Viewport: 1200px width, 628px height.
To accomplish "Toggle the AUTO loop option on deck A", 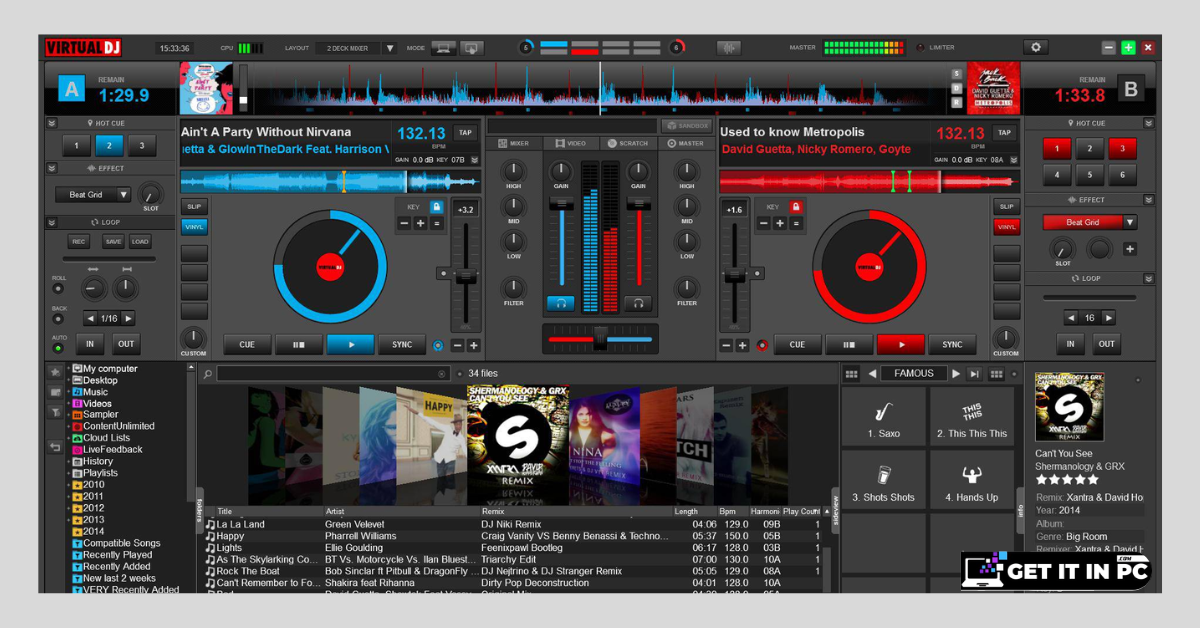I will [x=58, y=348].
